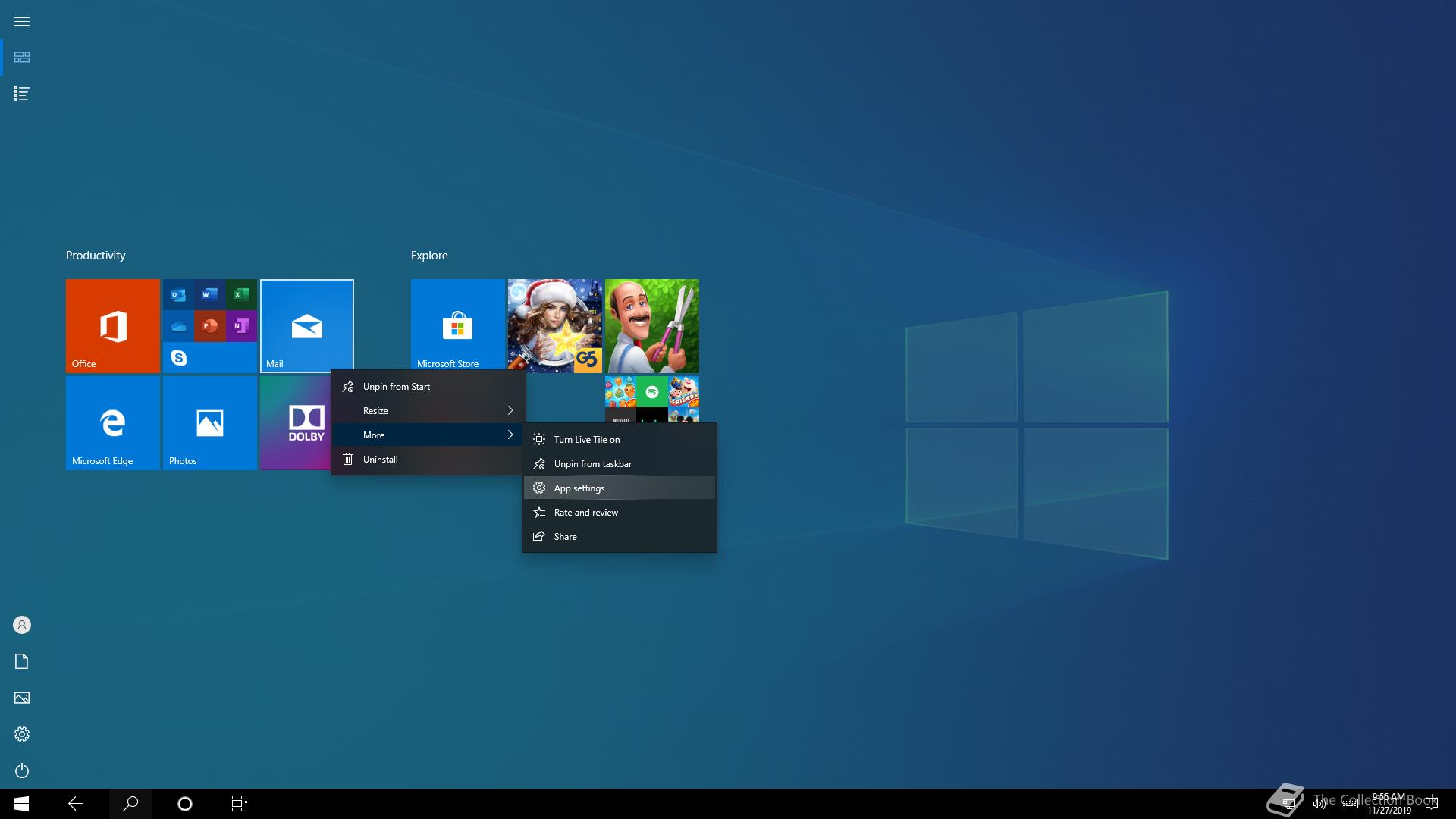Select Unpin from taskbar
The height and width of the screenshot is (819, 1456).
[620, 464]
